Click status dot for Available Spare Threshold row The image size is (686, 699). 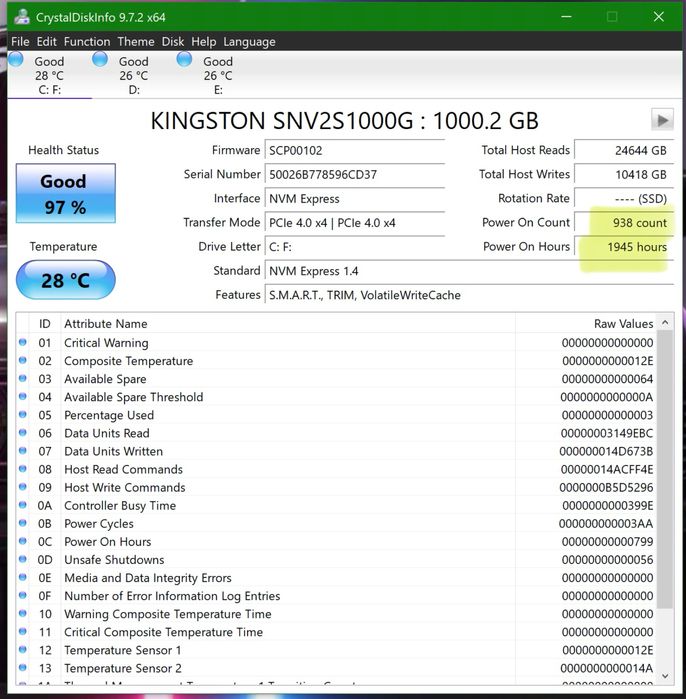tap(23, 396)
